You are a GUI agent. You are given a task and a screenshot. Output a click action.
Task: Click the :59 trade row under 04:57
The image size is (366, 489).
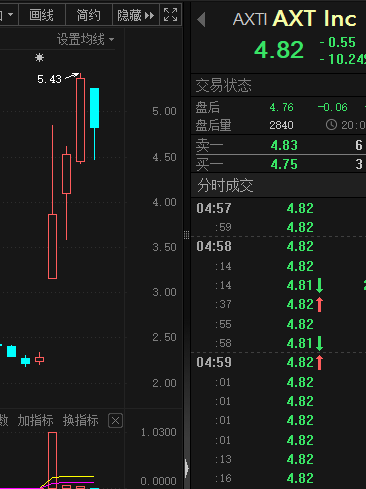pos(279,227)
